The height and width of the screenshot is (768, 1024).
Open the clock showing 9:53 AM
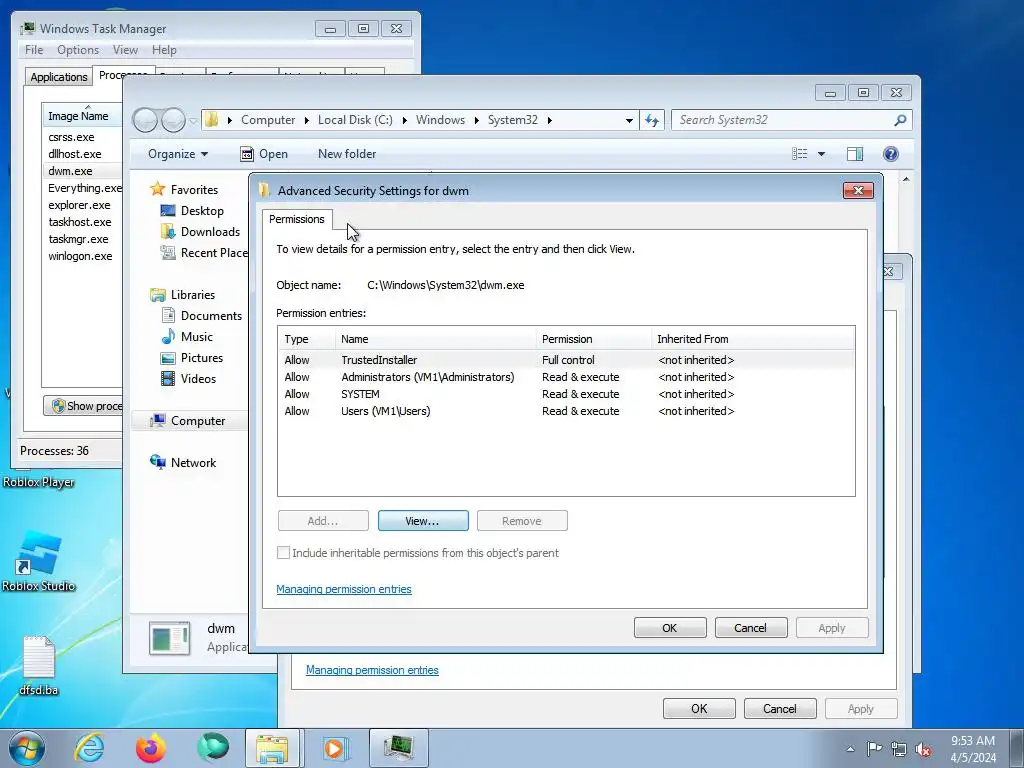pos(973,749)
